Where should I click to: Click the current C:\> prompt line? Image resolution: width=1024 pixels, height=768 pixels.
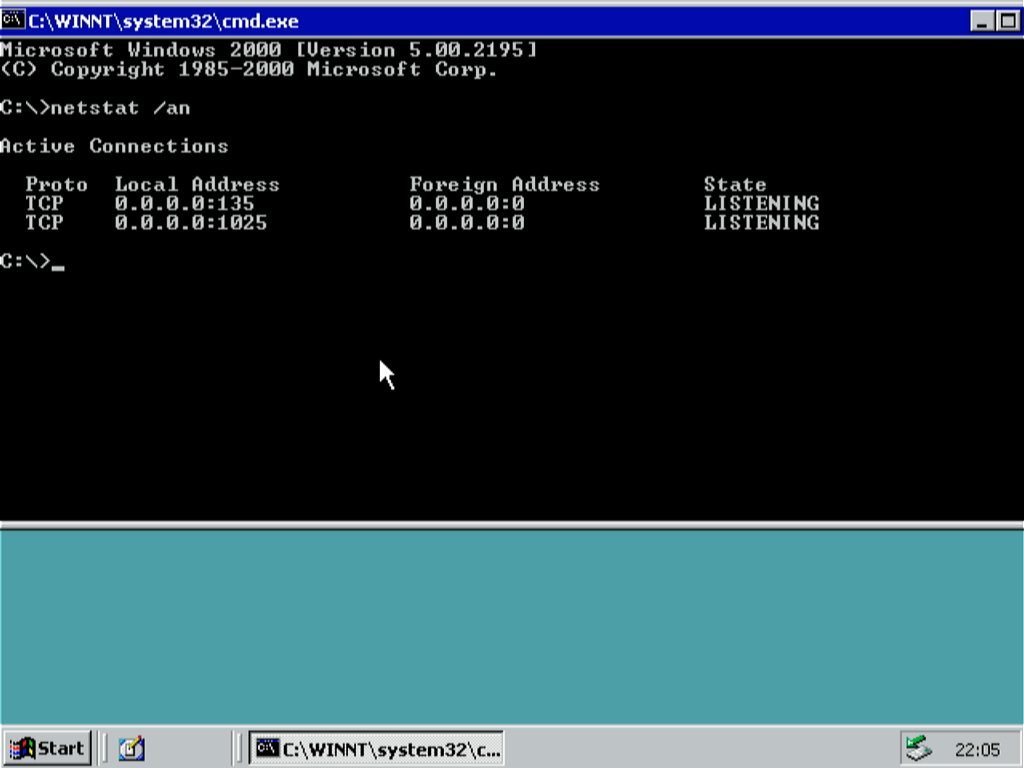32,261
